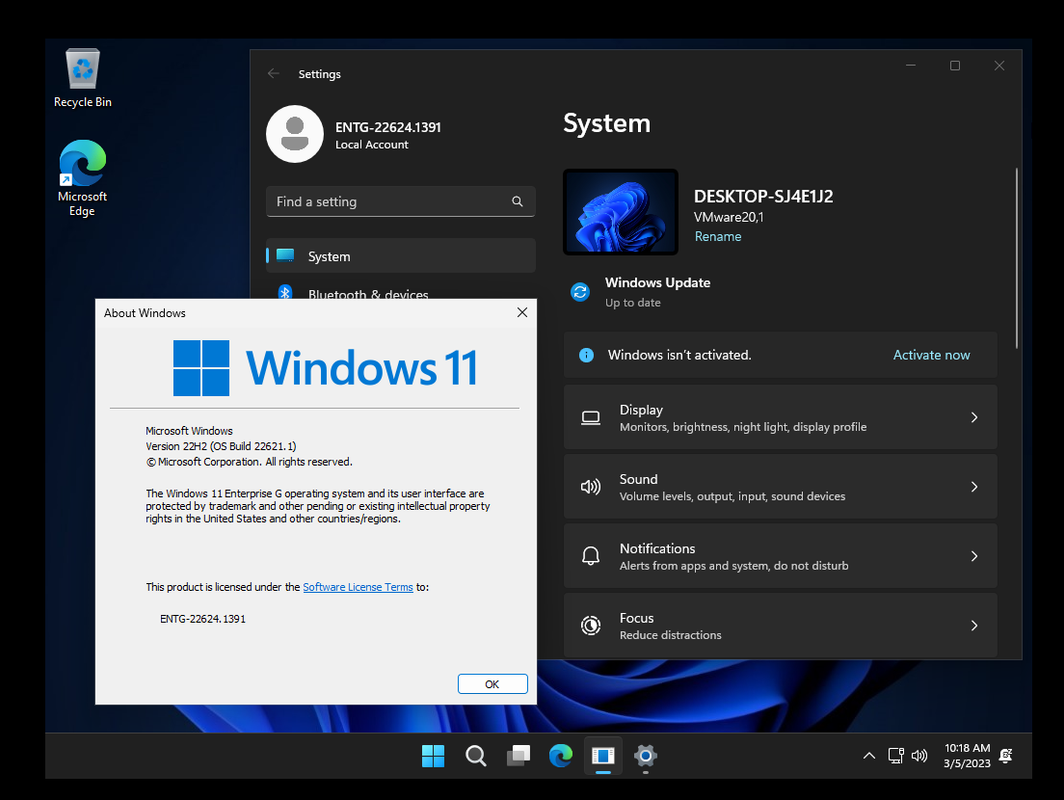1064x800 pixels.
Task: Click the System page heading
Action: (607, 123)
